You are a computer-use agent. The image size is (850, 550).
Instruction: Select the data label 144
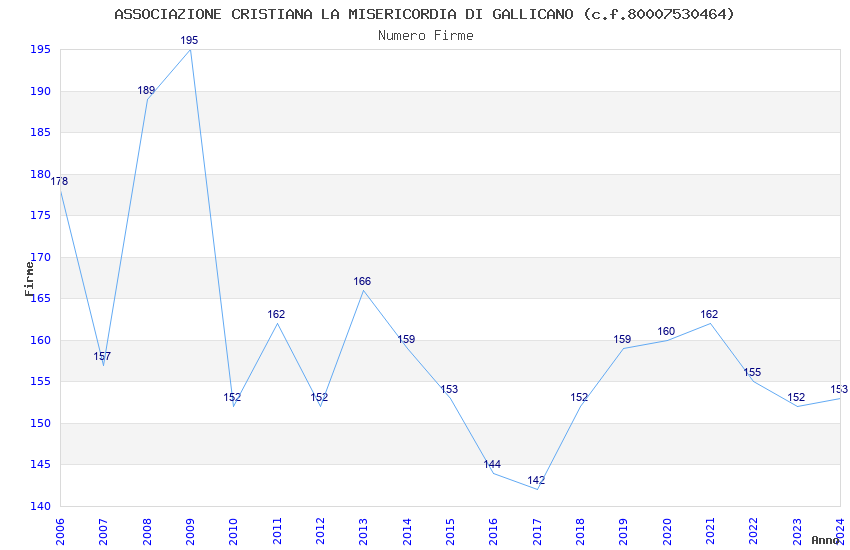[492, 464]
